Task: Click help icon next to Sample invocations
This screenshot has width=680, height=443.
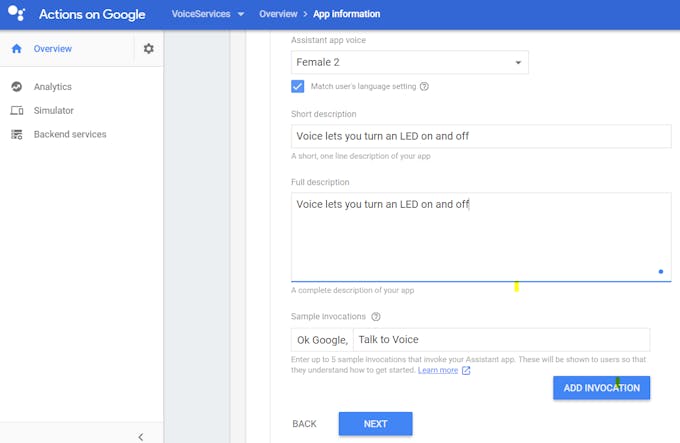Action: [x=376, y=316]
